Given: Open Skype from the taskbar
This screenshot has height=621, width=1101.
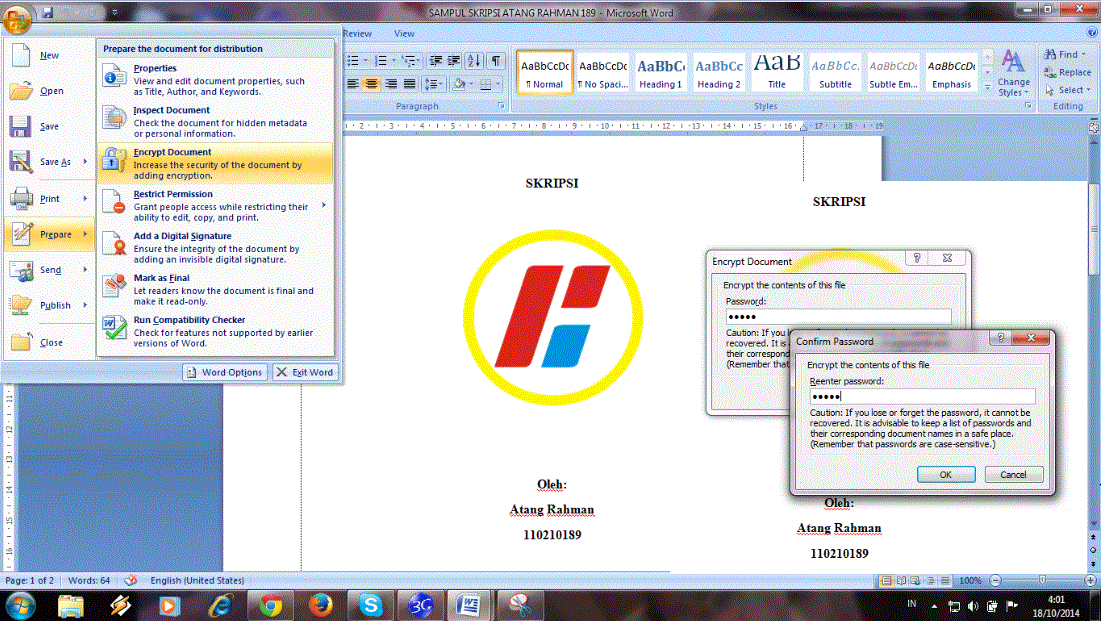Looking at the screenshot, I should [370, 606].
